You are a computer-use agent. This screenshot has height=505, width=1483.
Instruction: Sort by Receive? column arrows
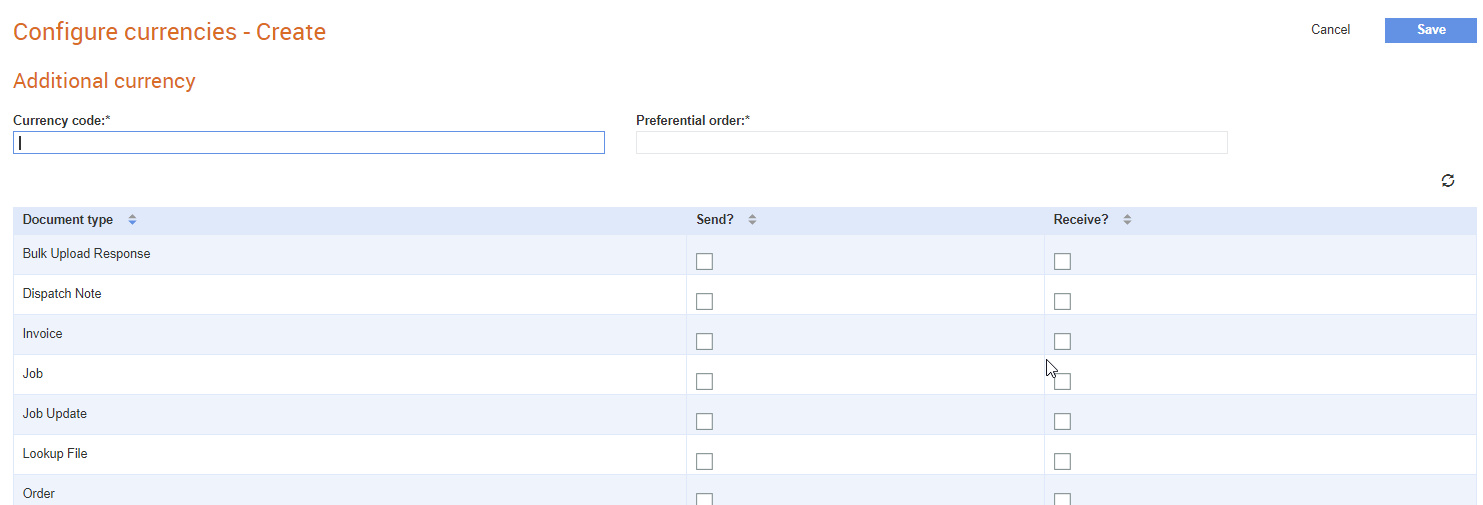tap(1127, 220)
